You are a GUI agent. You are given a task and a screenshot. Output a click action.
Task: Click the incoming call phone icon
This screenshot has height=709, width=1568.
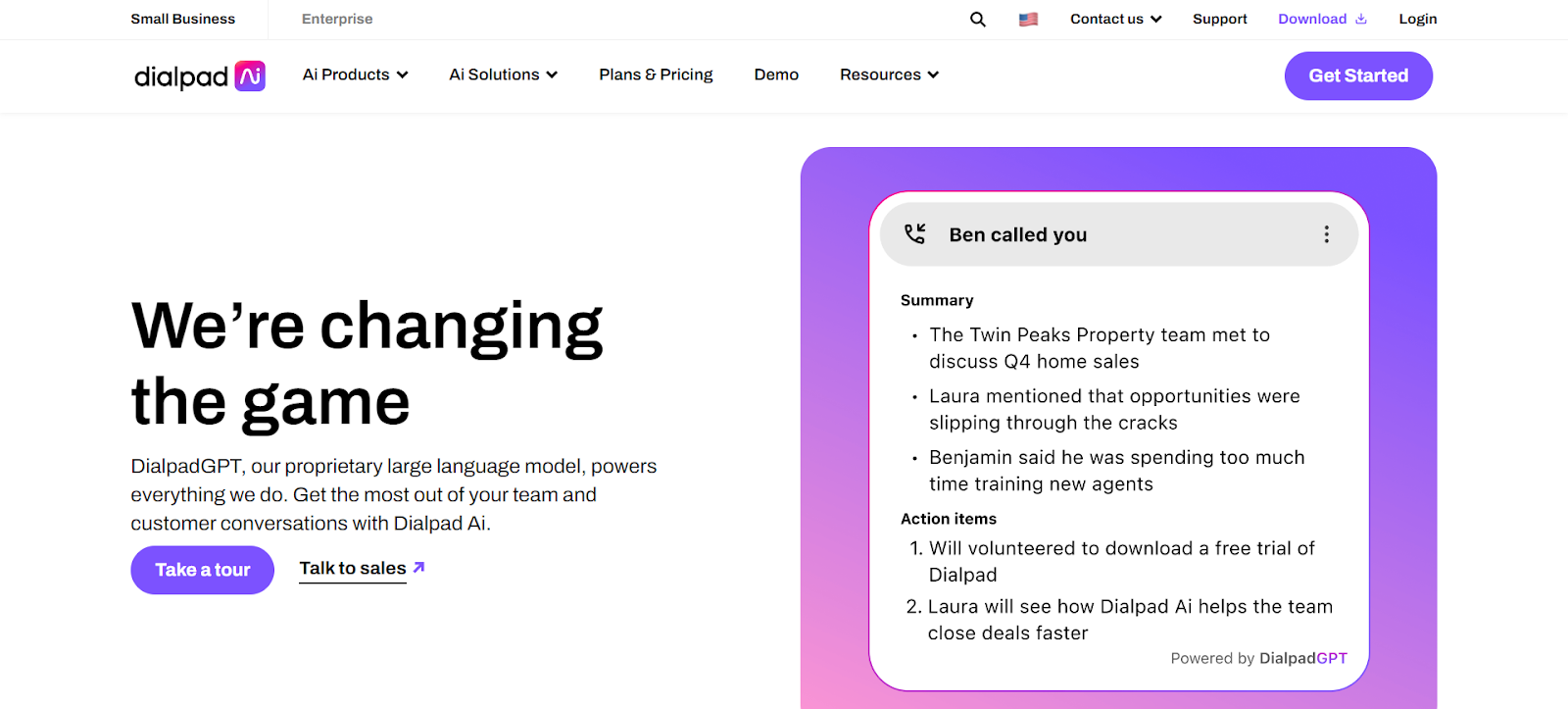point(914,233)
